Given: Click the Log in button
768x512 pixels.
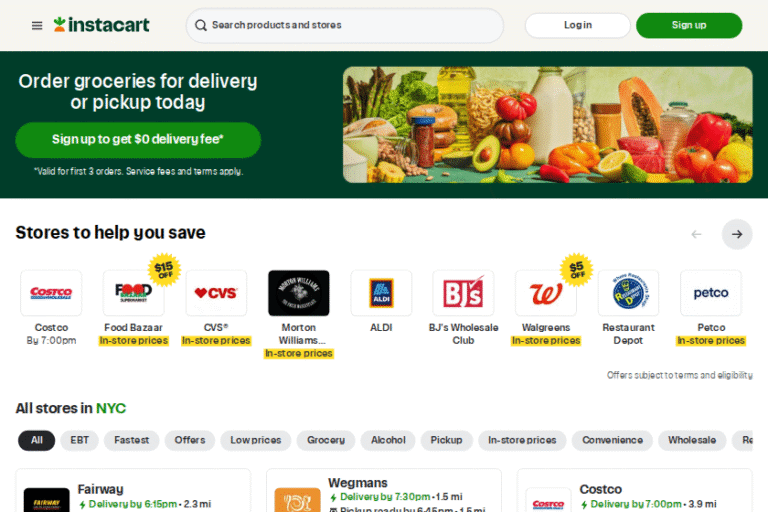Looking at the screenshot, I should pos(577,25).
